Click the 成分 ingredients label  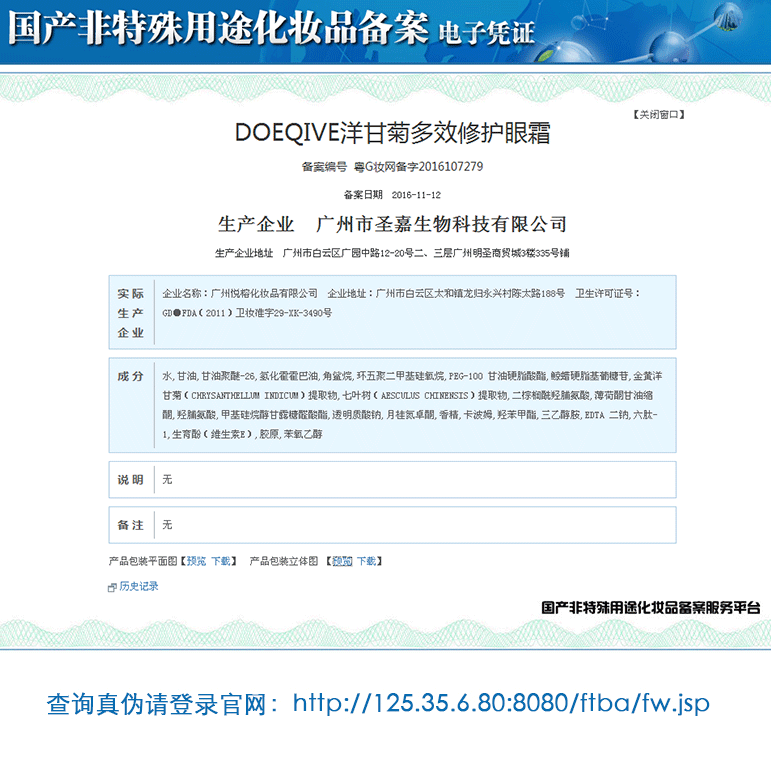point(130,377)
